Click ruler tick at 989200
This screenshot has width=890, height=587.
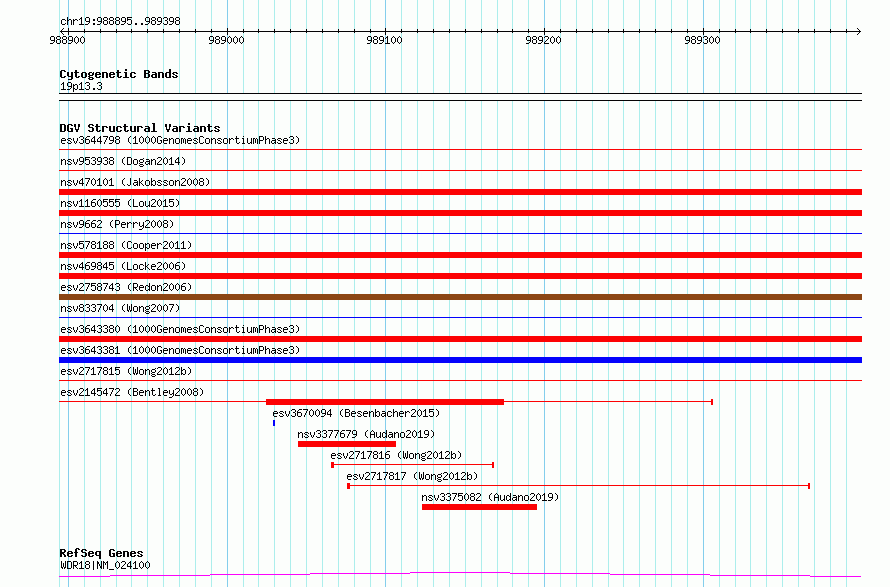(x=544, y=40)
